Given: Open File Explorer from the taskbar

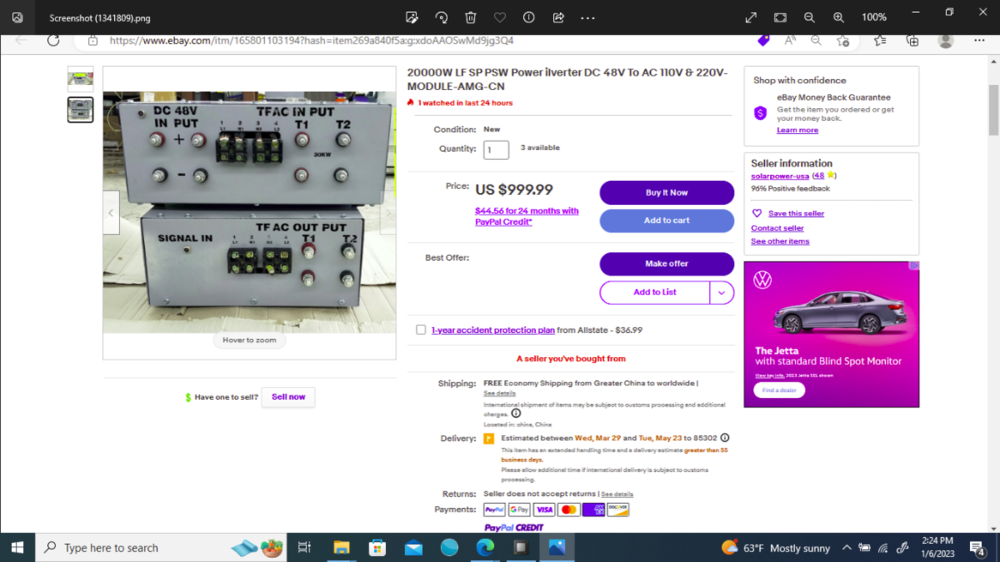Looking at the screenshot, I should coord(342,547).
